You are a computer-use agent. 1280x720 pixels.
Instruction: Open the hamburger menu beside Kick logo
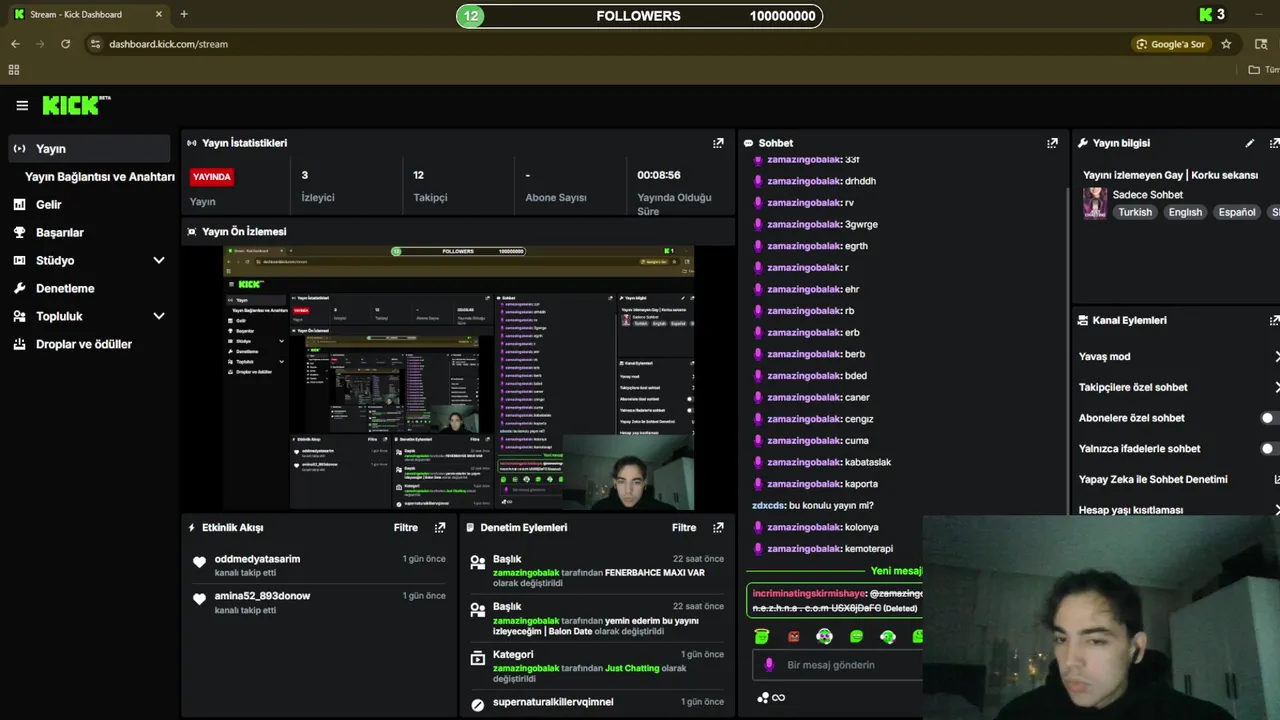tap(22, 105)
